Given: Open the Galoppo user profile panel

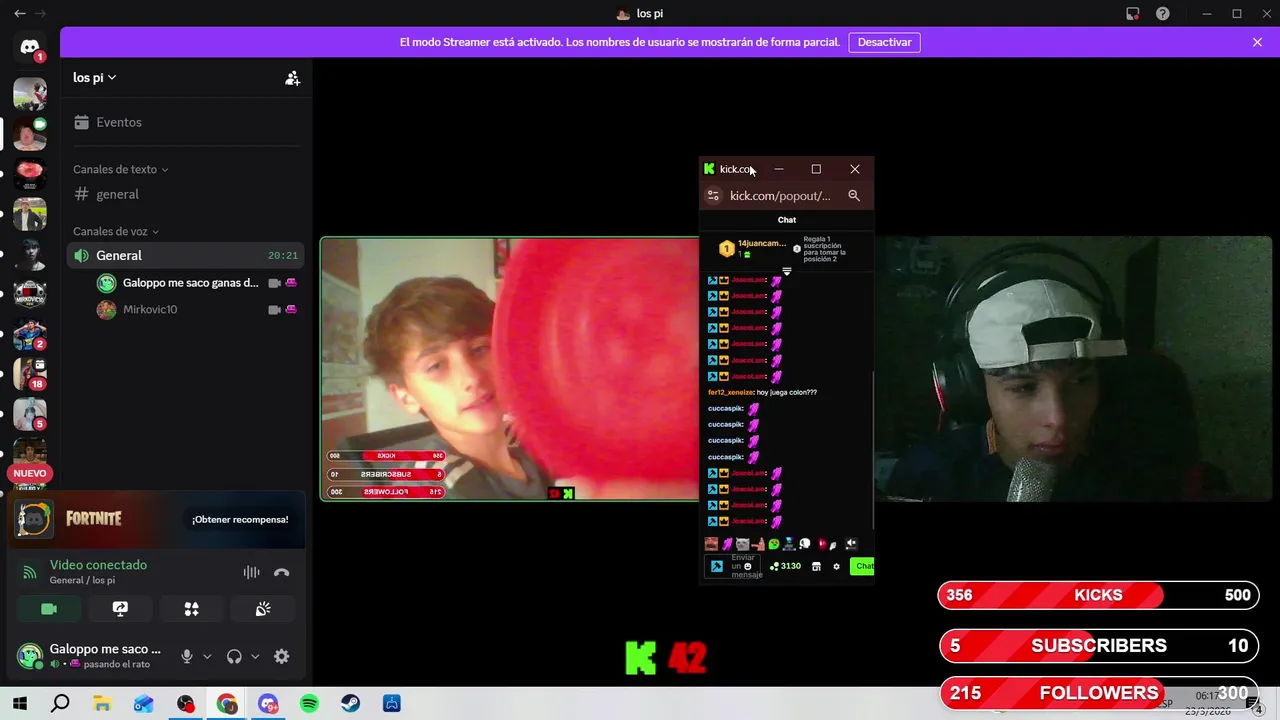Looking at the screenshot, I should 90,656.
